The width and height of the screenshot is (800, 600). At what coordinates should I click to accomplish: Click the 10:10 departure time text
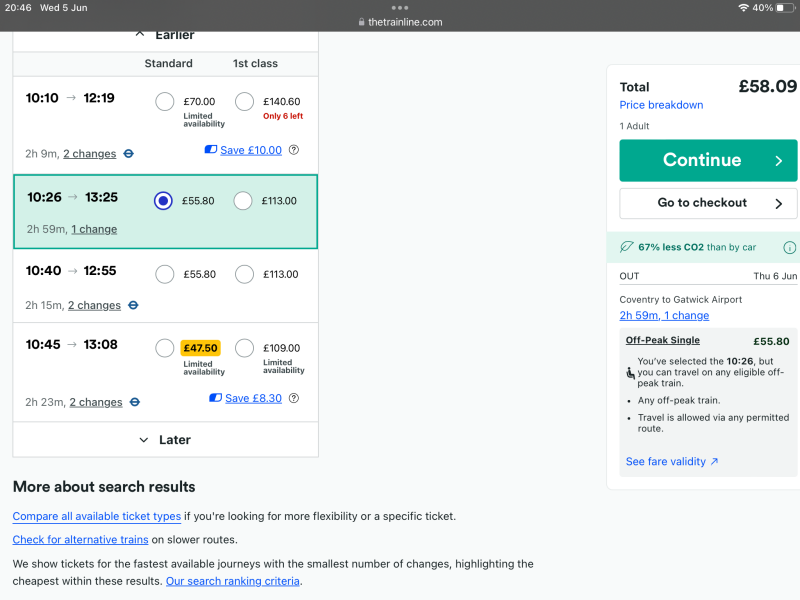[42, 98]
